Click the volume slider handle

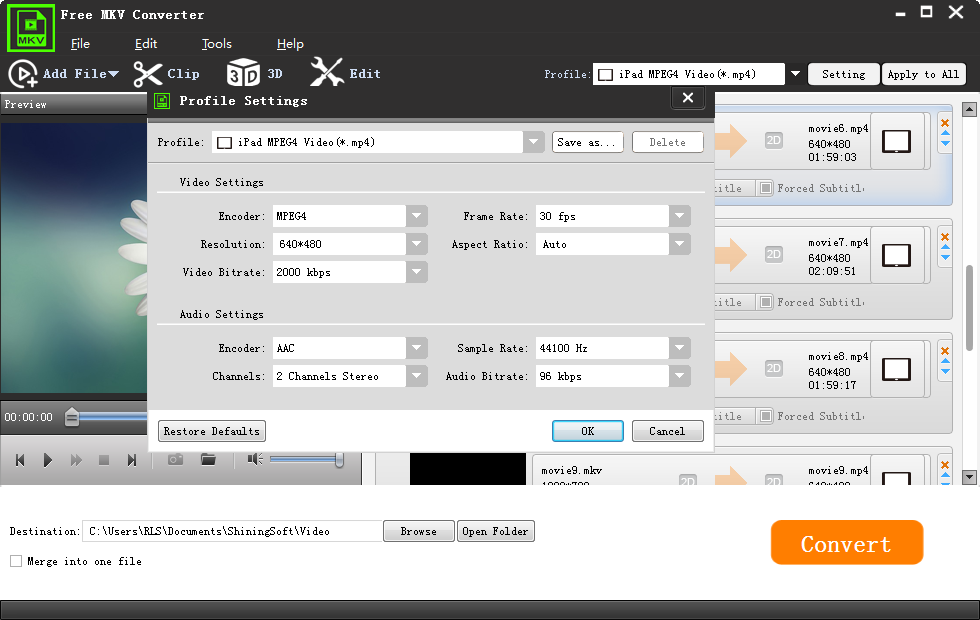click(339, 459)
